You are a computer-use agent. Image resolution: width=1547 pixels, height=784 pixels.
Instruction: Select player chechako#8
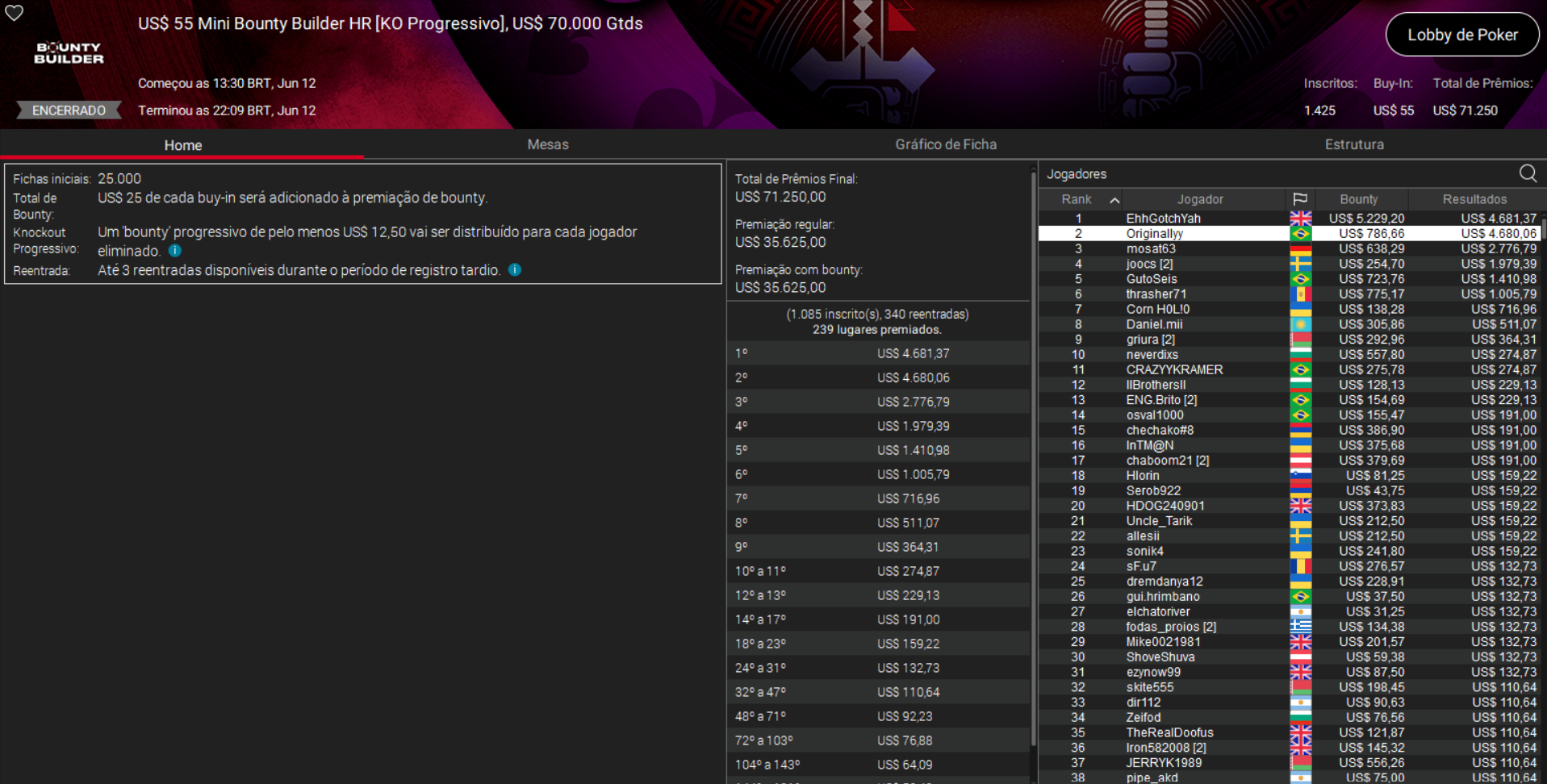click(x=1160, y=431)
